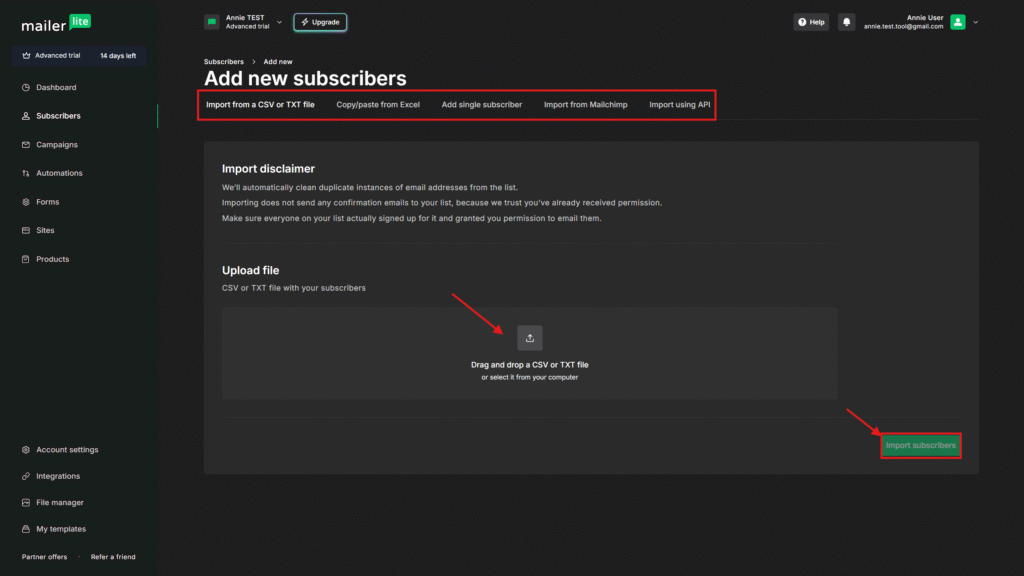
Task: Expand the Annie TEST account dropdown
Action: [279, 22]
